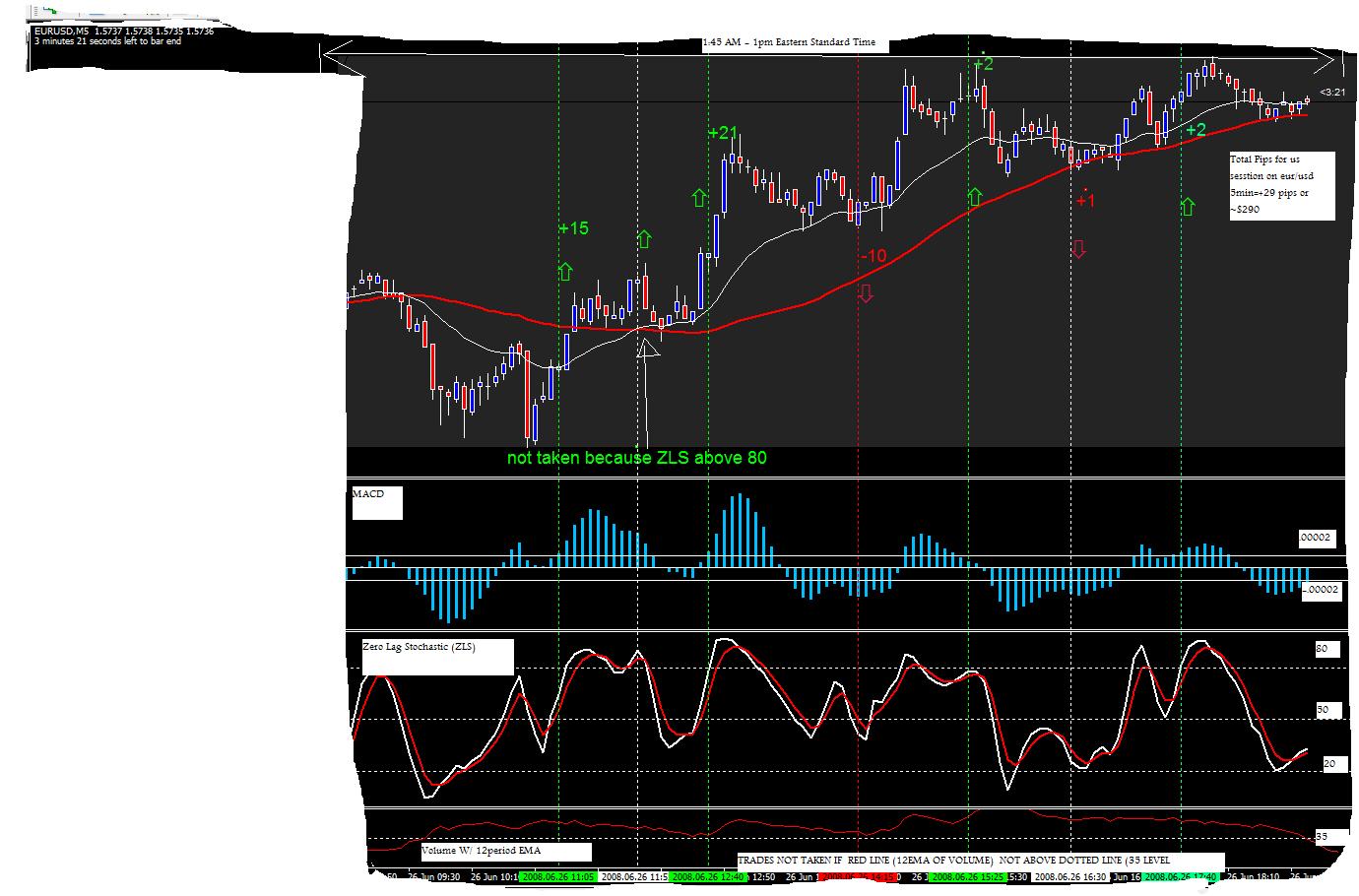Click the '26 Jun 09:30' time axis label
1359x896 pixels.
point(433,876)
